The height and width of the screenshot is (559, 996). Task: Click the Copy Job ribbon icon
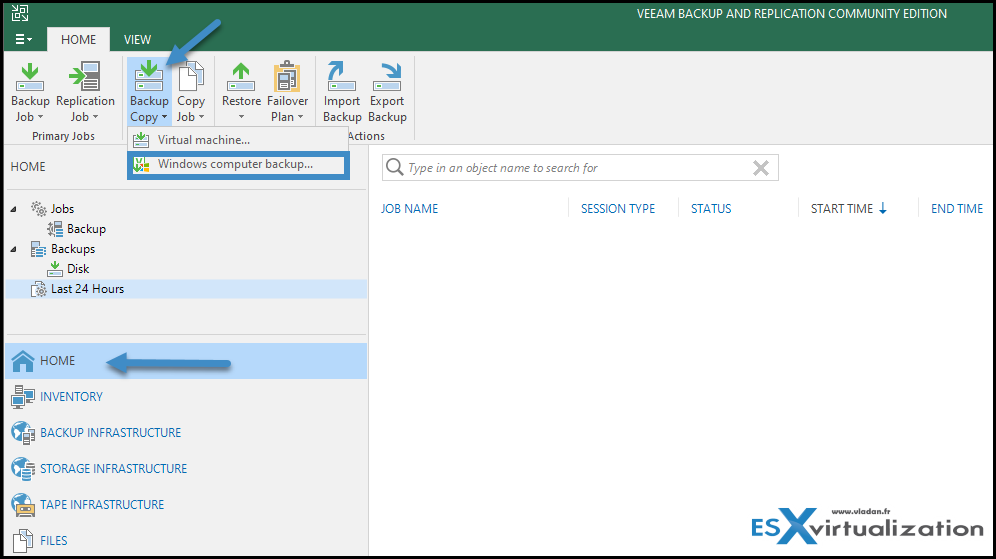(x=191, y=77)
